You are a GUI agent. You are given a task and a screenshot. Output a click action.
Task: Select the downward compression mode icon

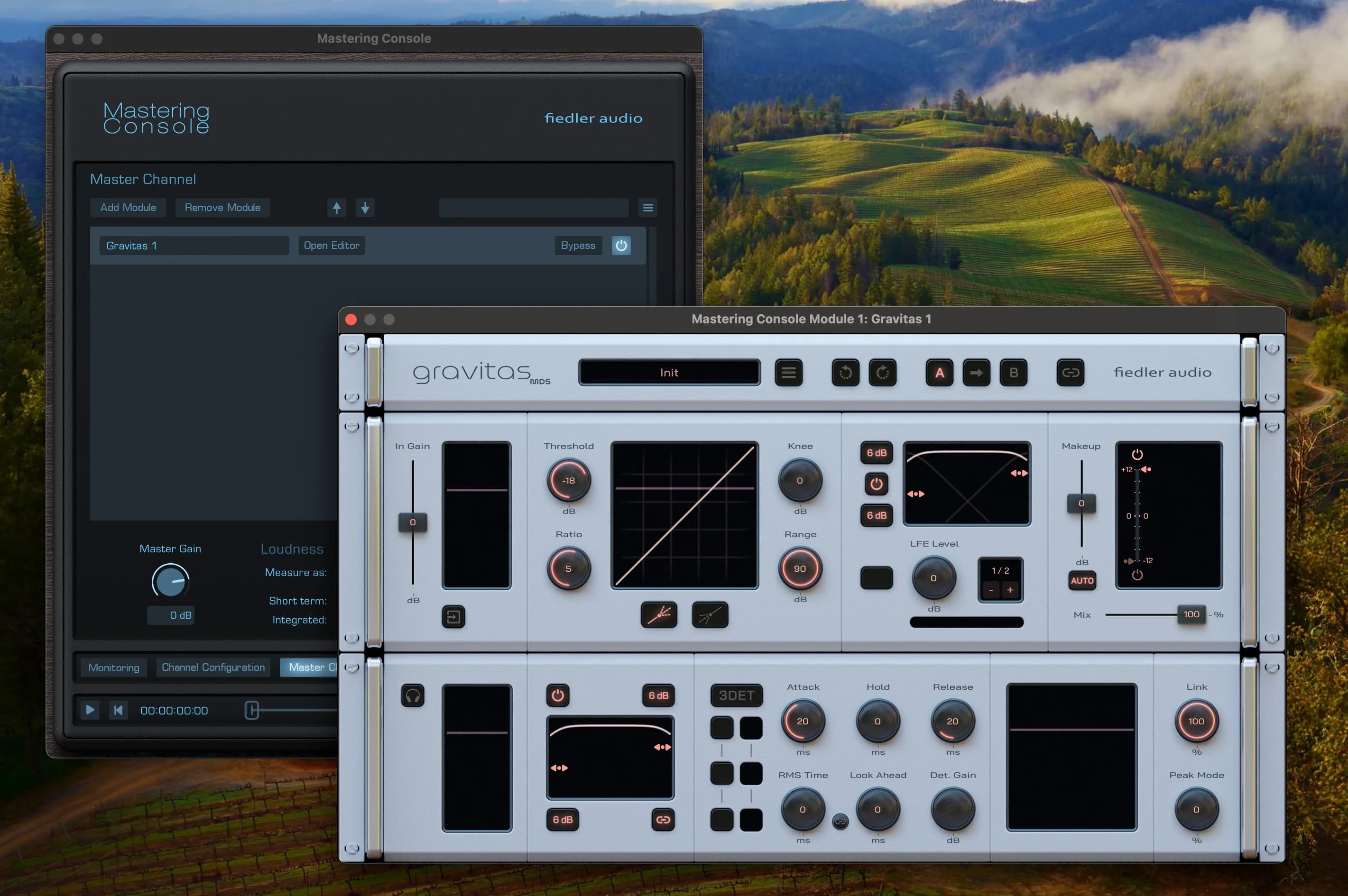click(x=658, y=615)
